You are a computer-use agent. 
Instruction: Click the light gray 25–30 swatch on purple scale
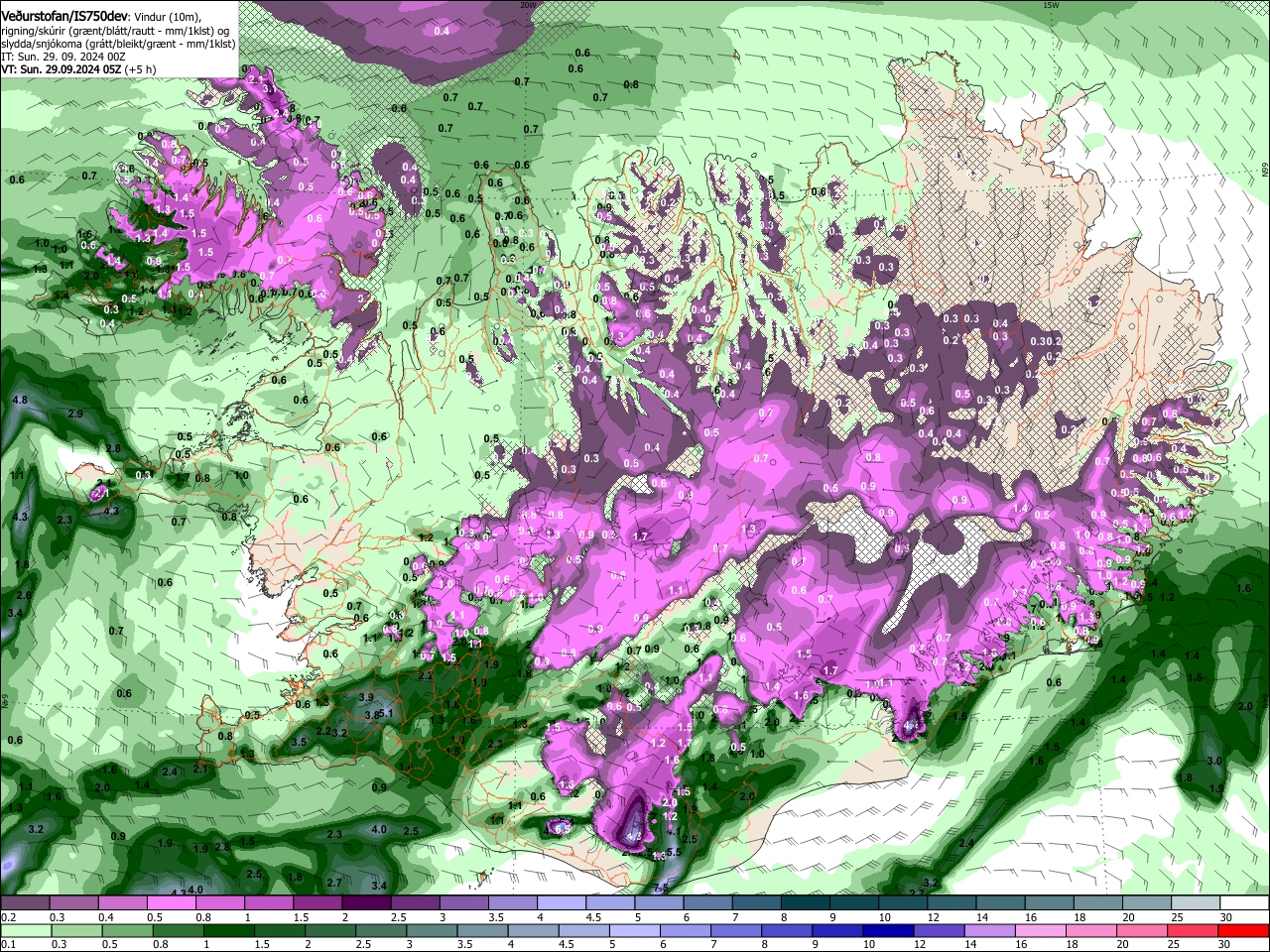1197,903
